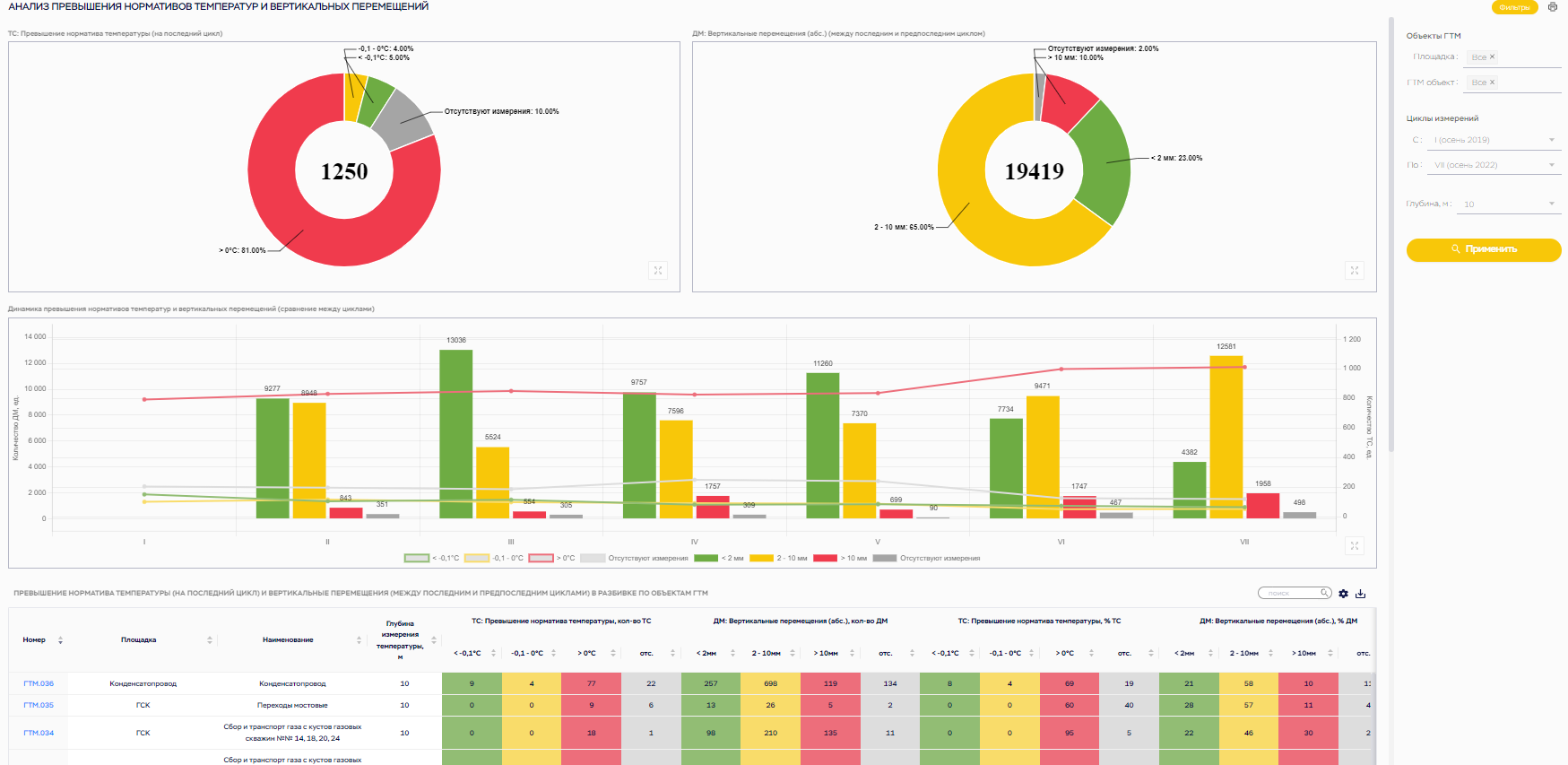Toggle '< 2 мм' green legend series

(x=719, y=558)
